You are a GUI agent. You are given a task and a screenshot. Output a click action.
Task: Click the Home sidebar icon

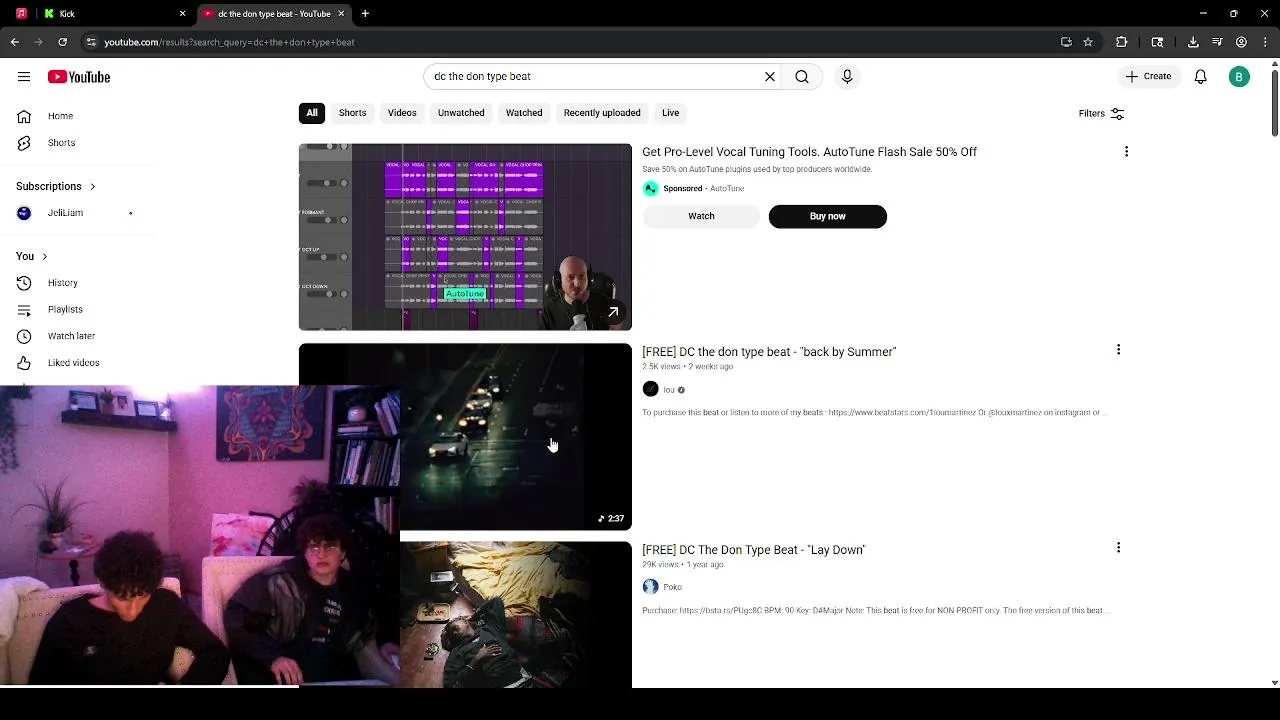pyautogui.click(x=24, y=116)
